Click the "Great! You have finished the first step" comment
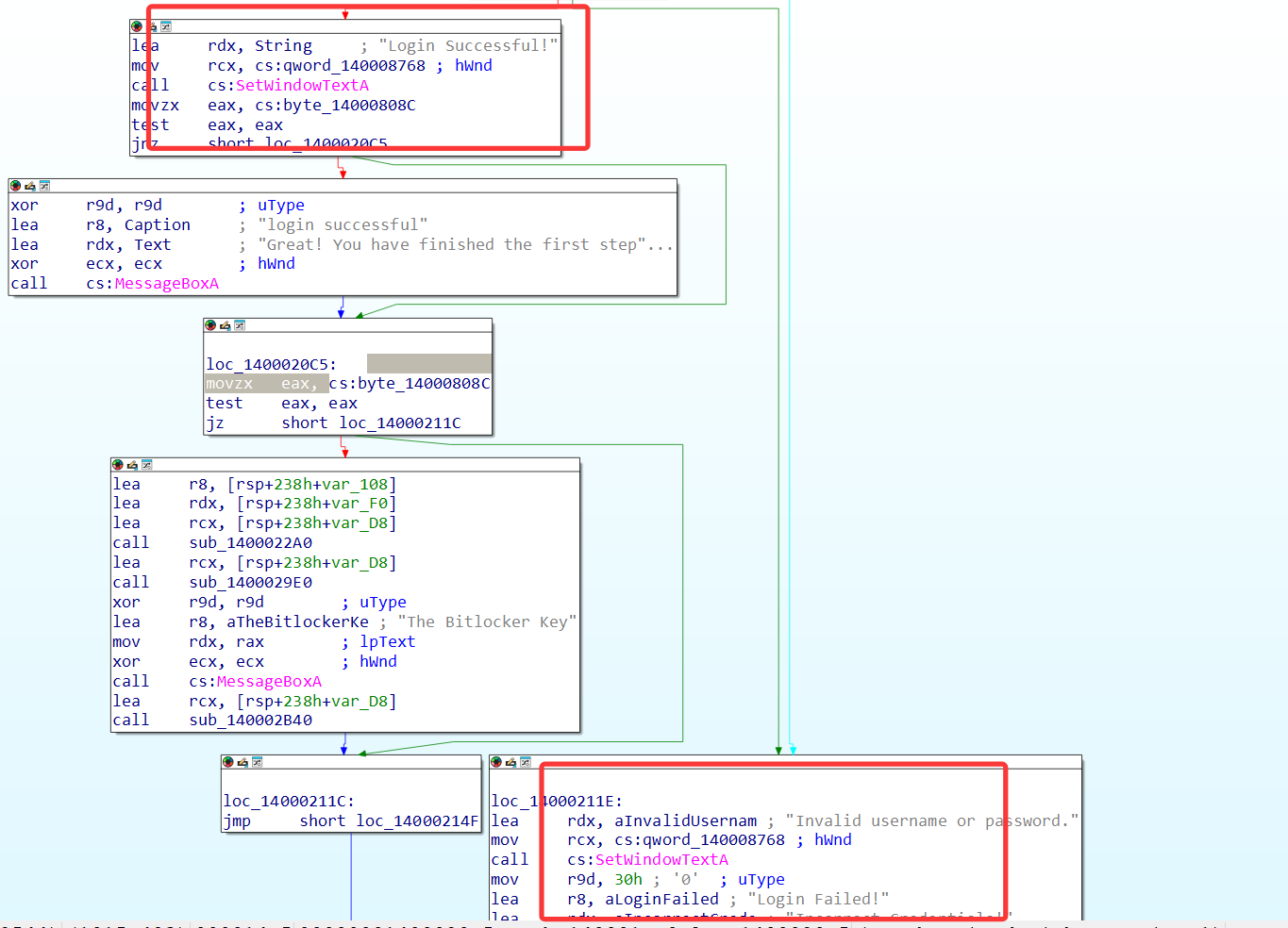Viewport: 1288px width, 928px height. click(465, 245)
